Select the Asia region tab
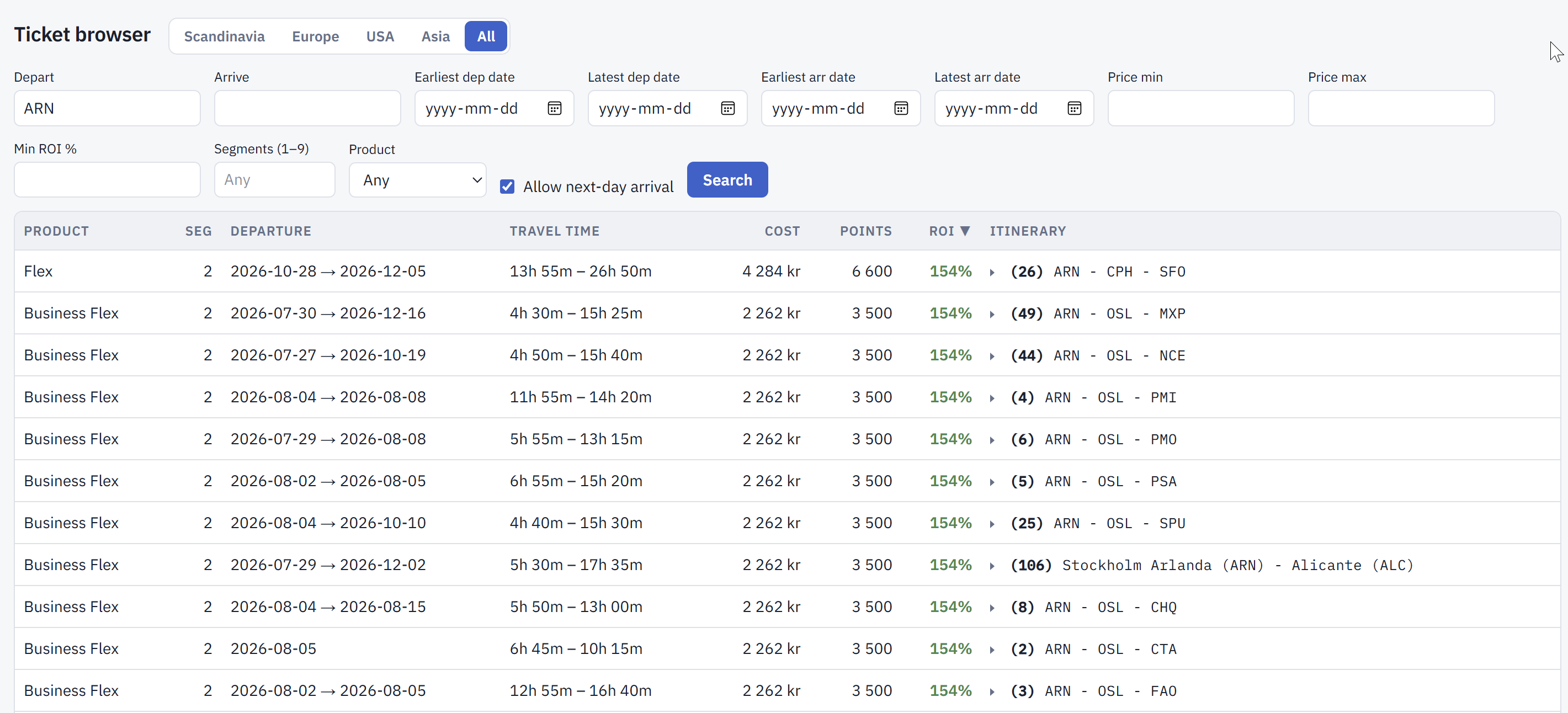Viewport: 1568px width, 713px height. [x=436, y=36]
